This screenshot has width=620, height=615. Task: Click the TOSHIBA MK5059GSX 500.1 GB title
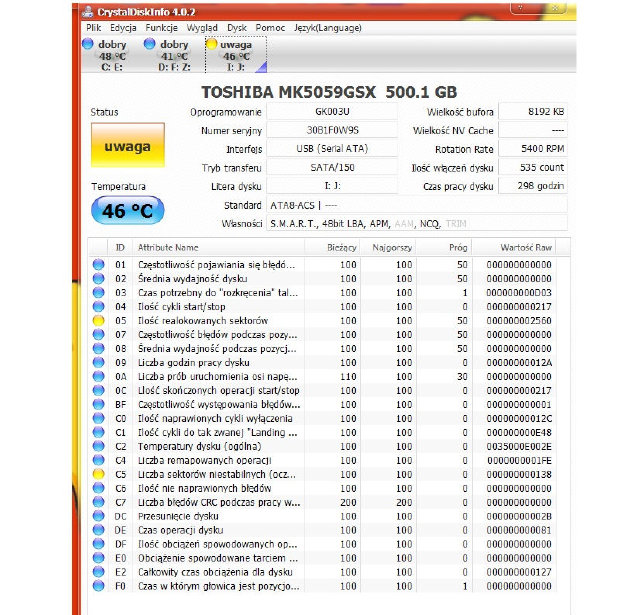(329, 92)
